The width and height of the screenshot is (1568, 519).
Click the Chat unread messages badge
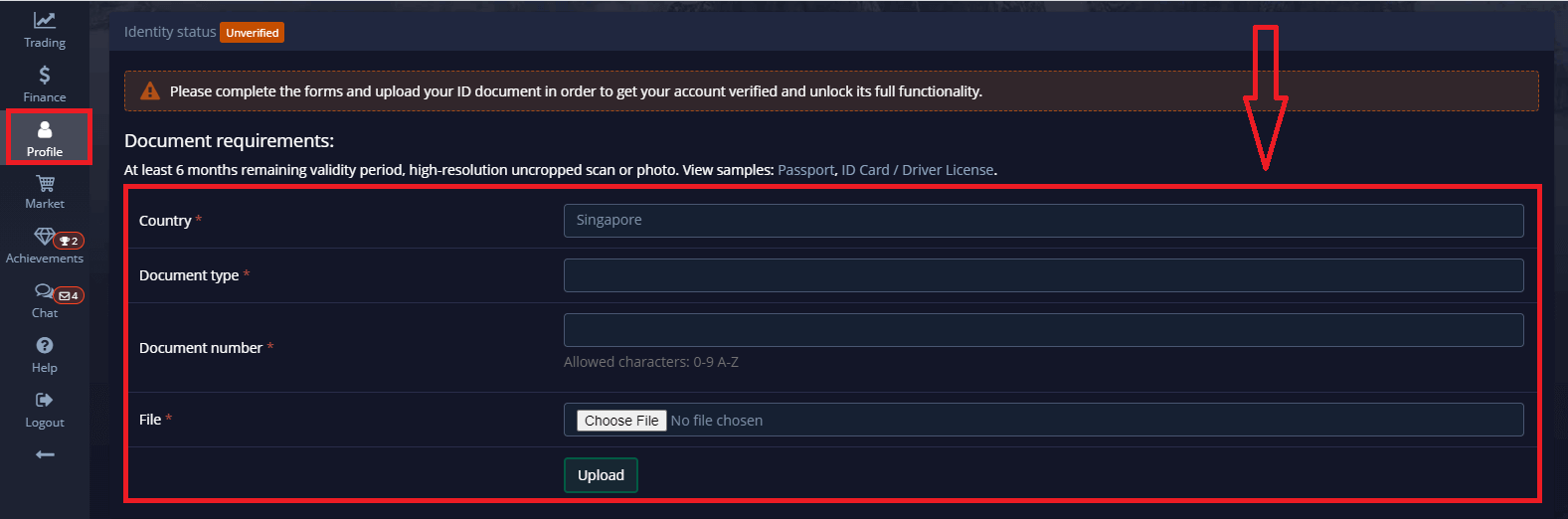point(70,295)
